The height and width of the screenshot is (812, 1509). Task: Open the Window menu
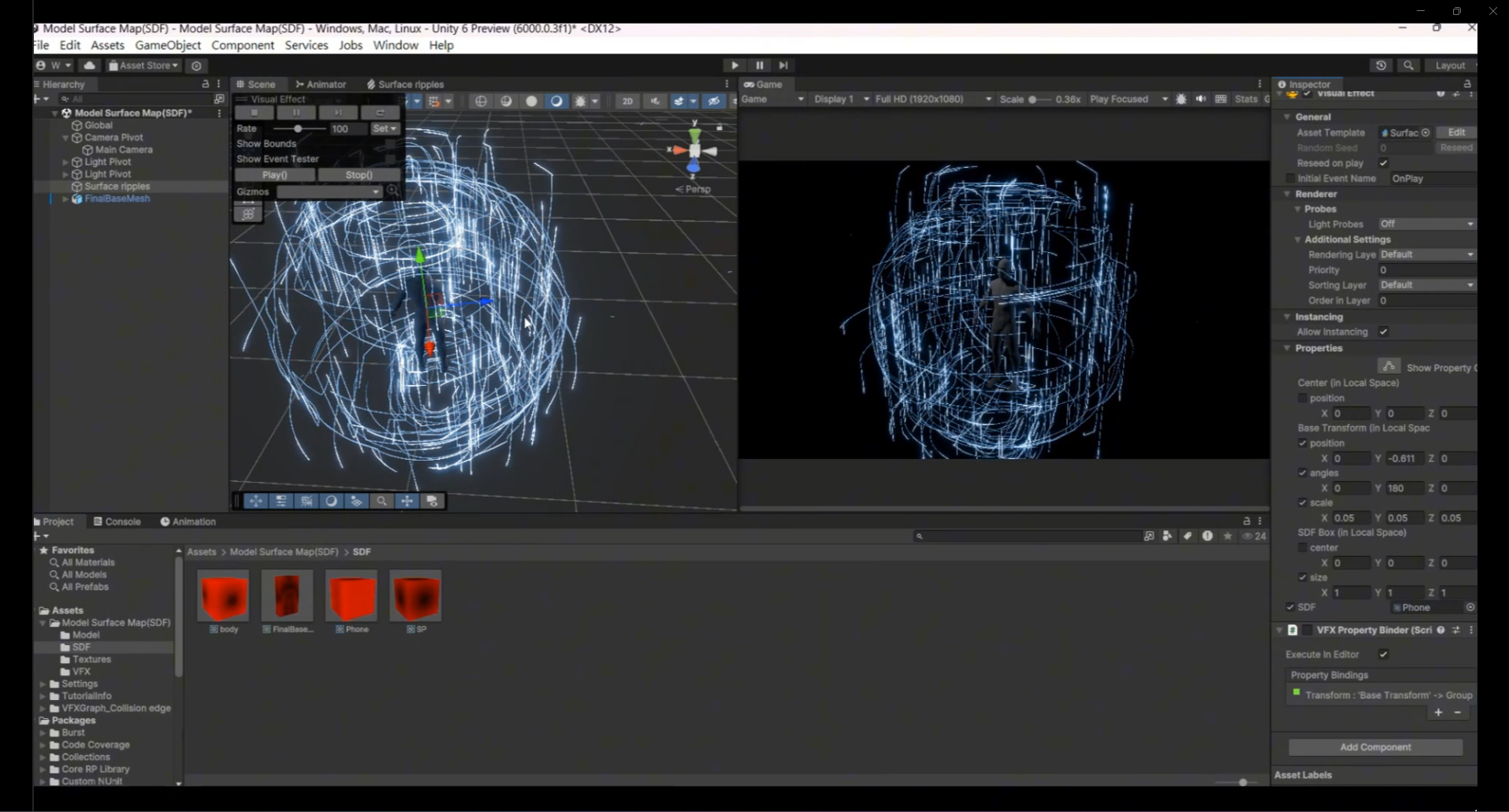(396, 46)
